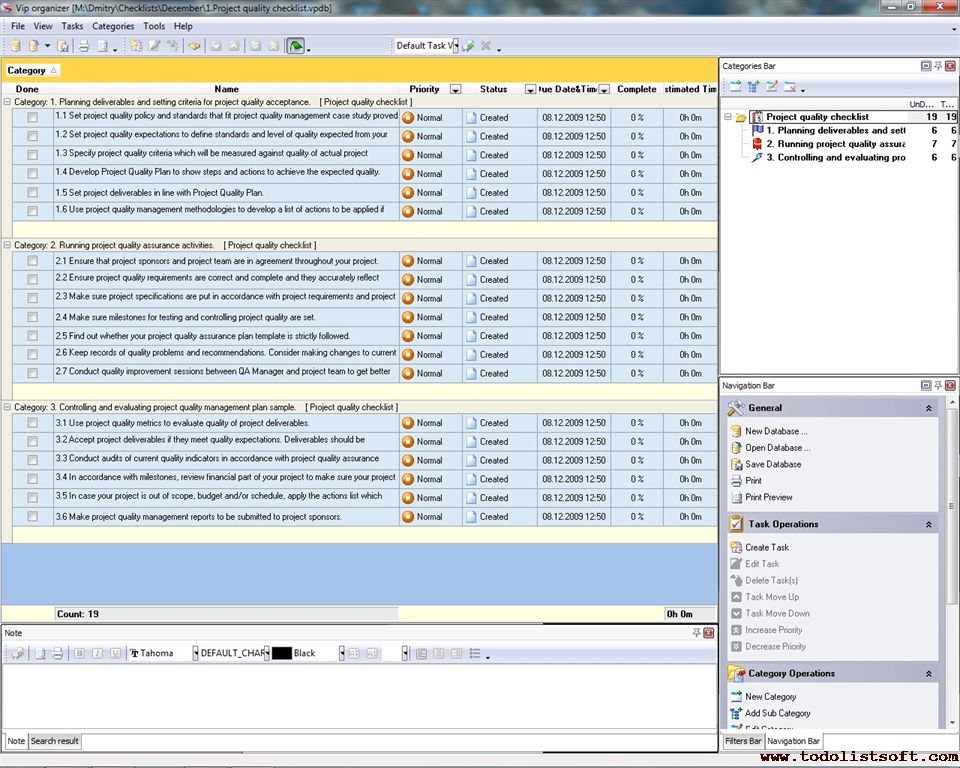Click the Create Task toolbar icon

[136, 46]
